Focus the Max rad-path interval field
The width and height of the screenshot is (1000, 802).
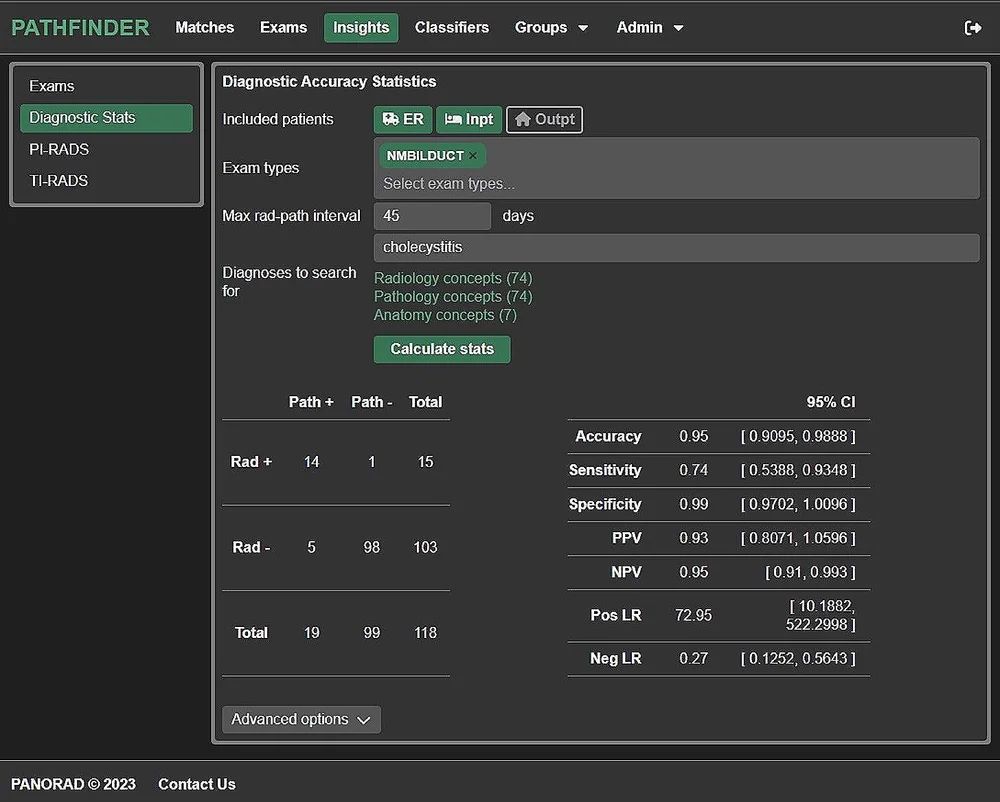click(432, 216)
